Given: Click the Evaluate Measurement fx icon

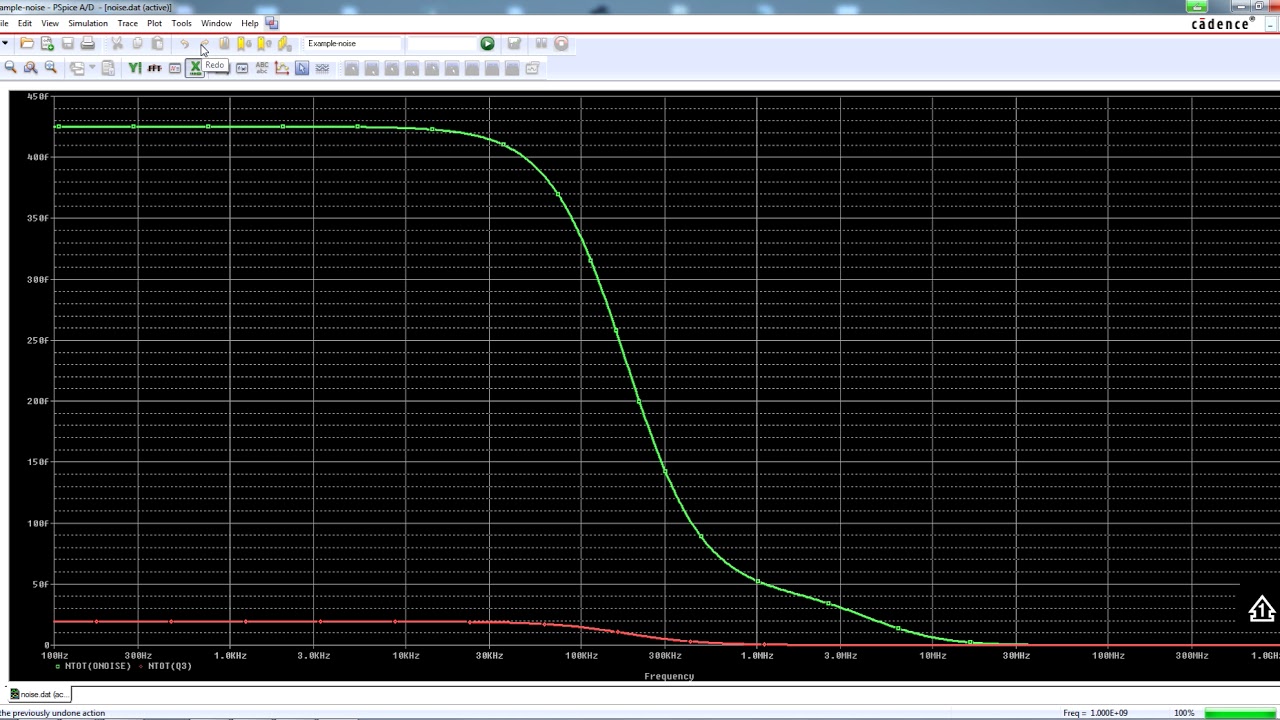Looking at the screenshot, I should tap(242, 68).
